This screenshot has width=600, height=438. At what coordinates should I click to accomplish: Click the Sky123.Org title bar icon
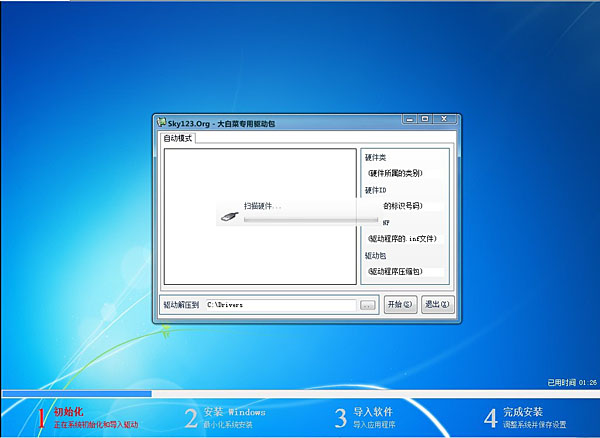pos(161,123)
